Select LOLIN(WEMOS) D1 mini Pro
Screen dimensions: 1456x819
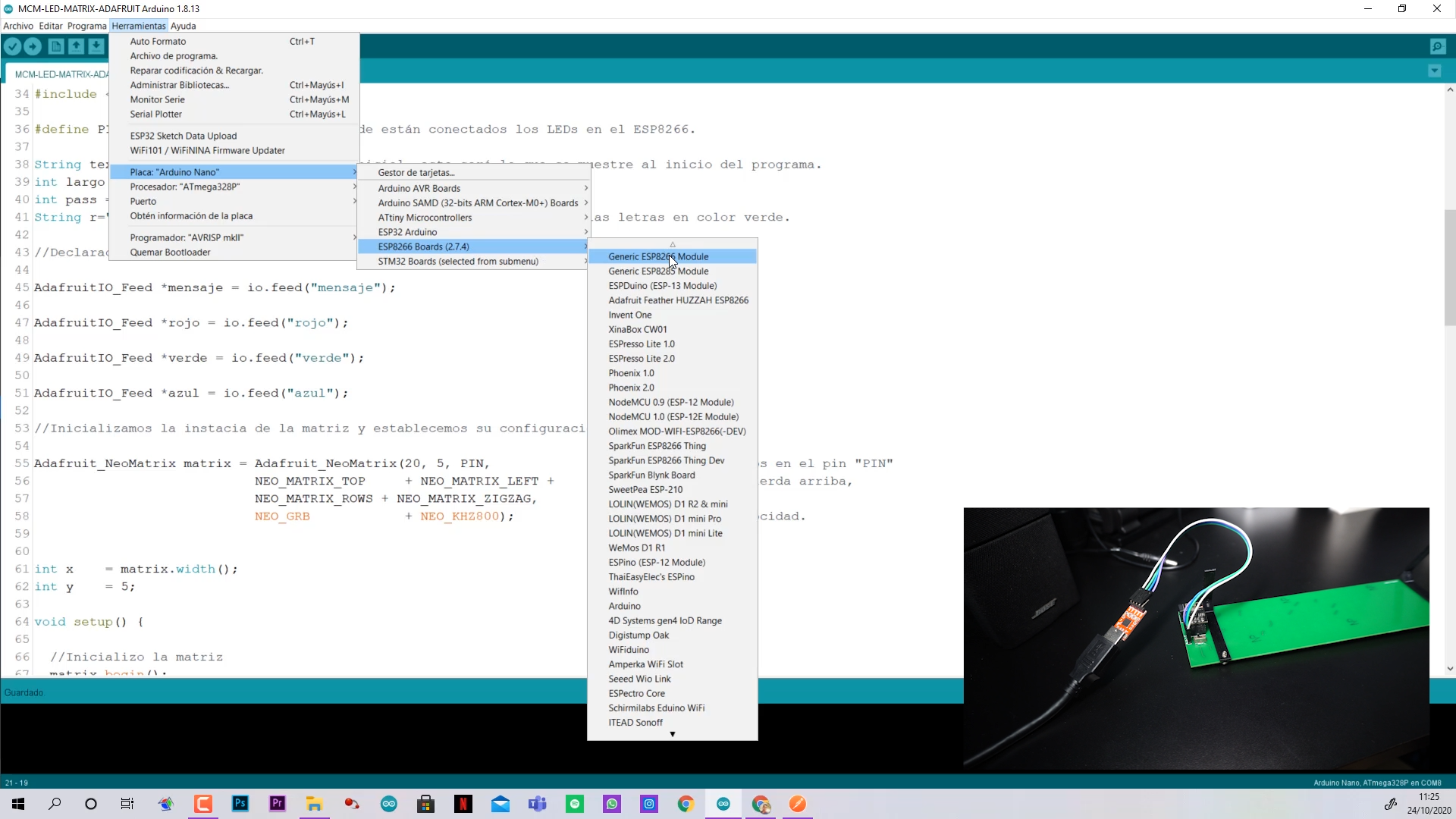pos(673,519)
